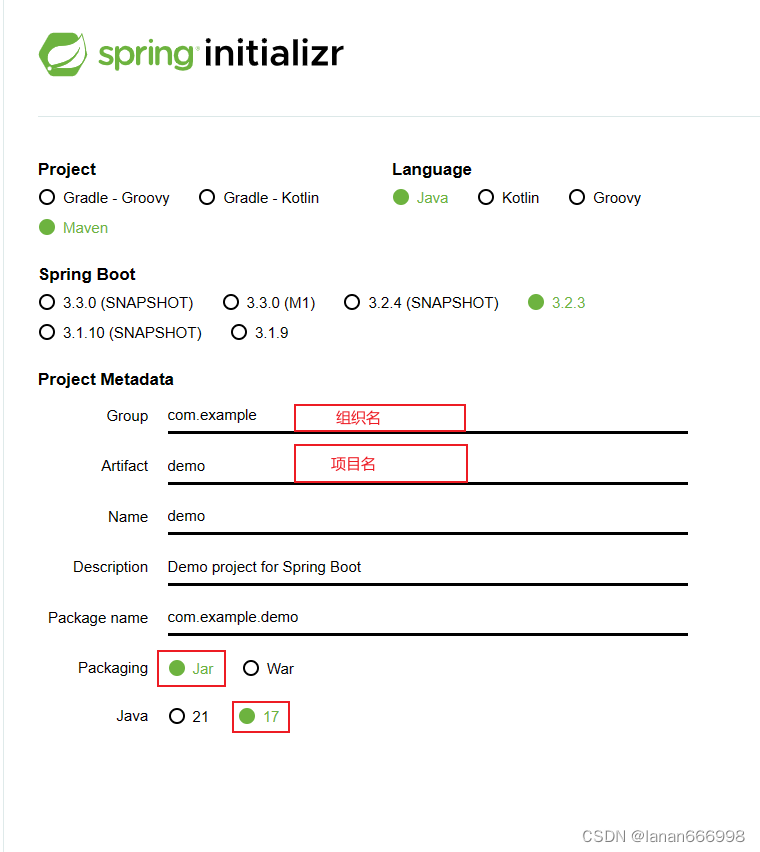The image size is (760, 852).
Task: Click the spring initializr title text
Action: point(221,54)
